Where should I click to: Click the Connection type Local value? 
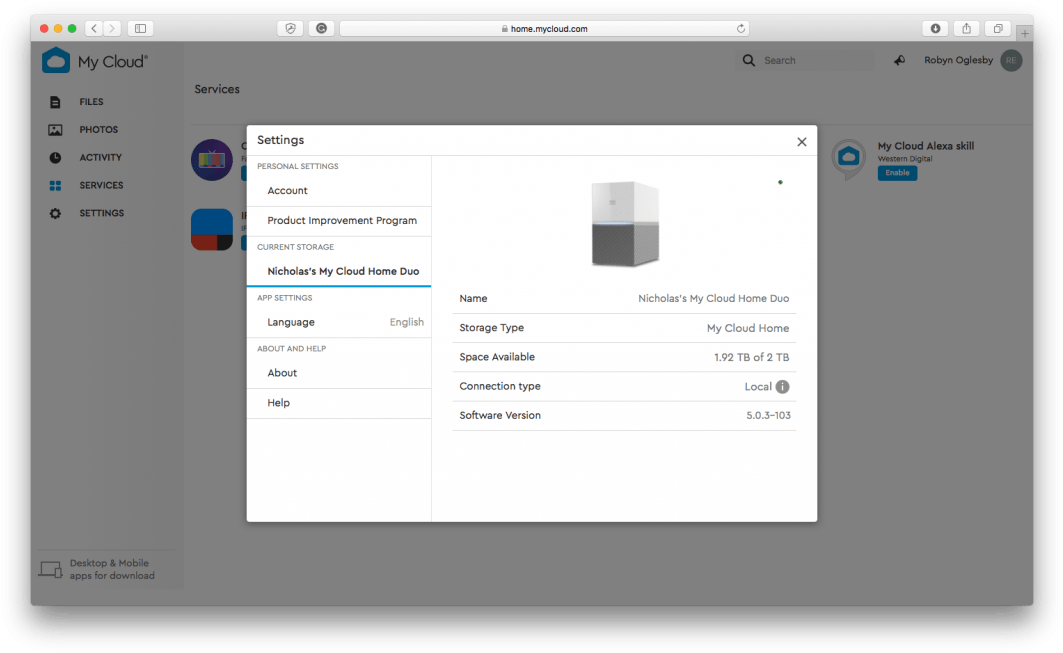pyautogui.click(x=758, y=387)
